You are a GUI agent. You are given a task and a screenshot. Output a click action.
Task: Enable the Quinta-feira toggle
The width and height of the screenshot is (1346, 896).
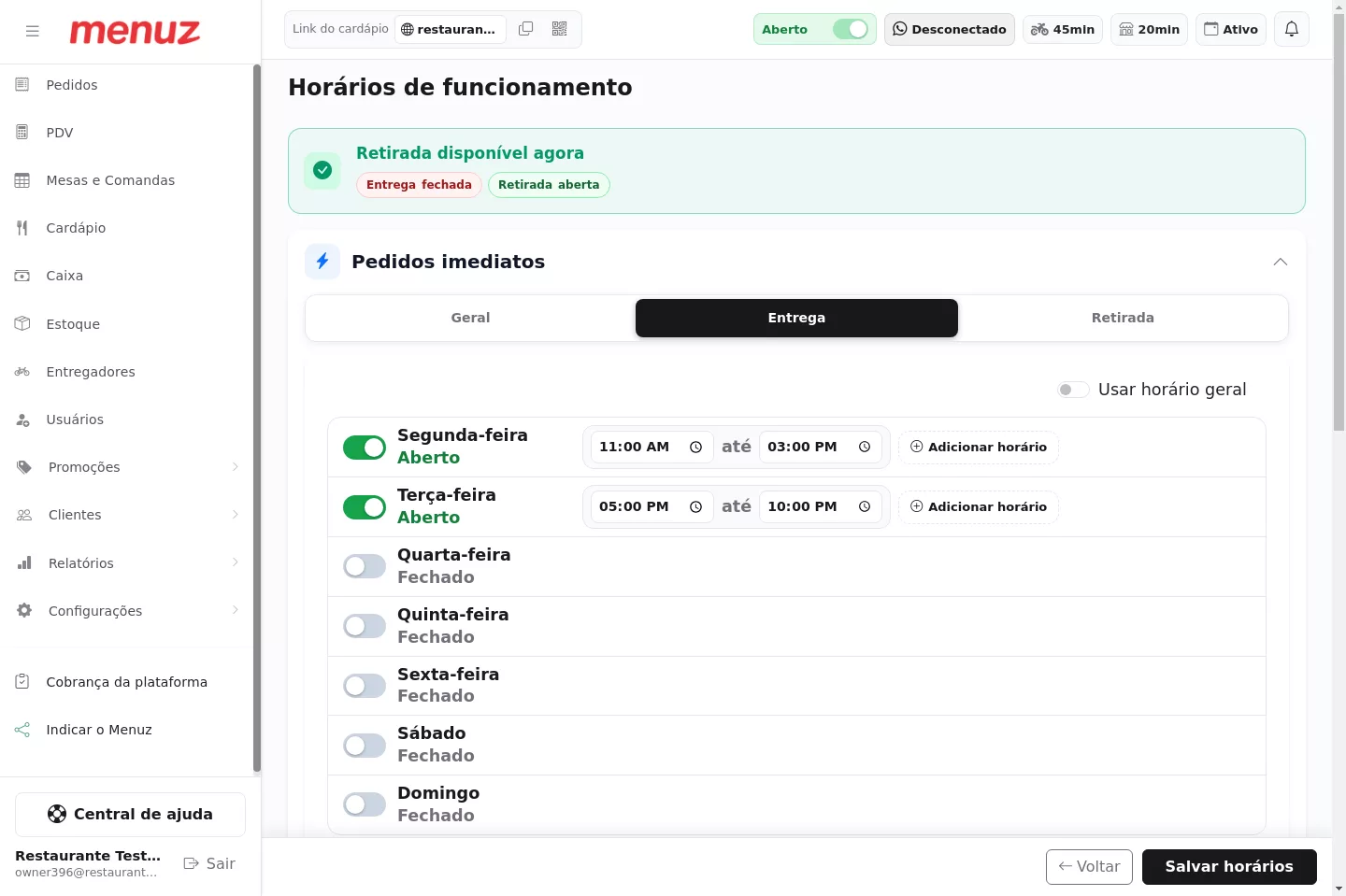pos(365,626)
